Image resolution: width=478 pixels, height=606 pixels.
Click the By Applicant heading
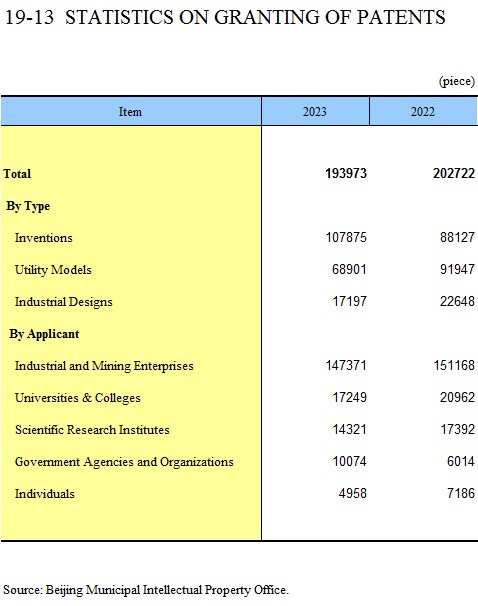click(44, 334)
